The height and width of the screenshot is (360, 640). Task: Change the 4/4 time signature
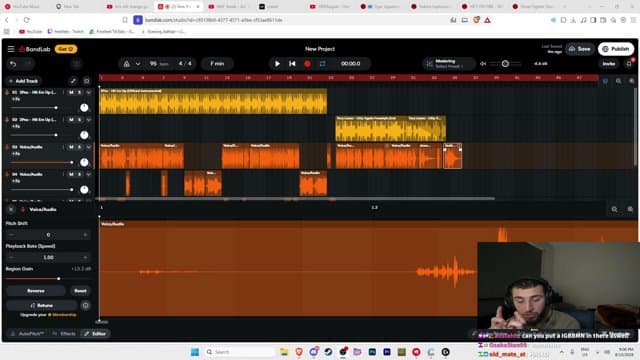click(x=185, y=64)
